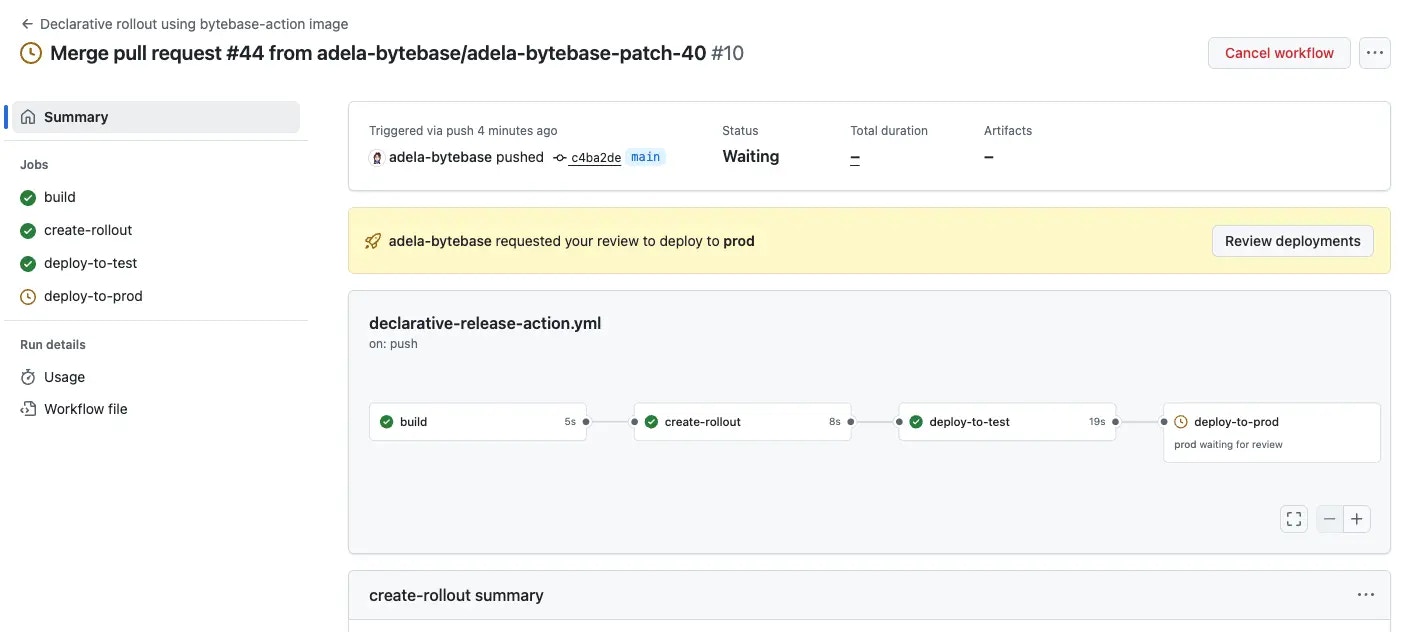Select Usage under Run details
Viewport: 1408px width, 632px height.
coord(63,377)
